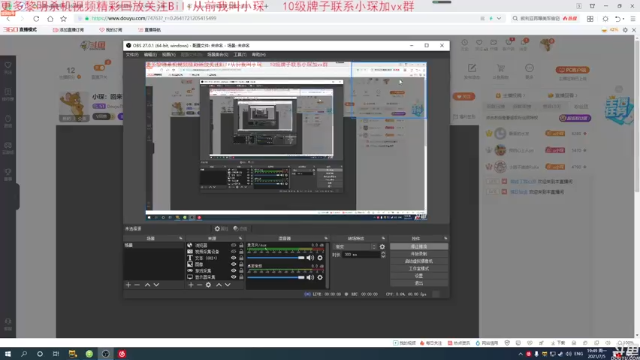The height and width of the screenshot is (360, 640).
Task: Open OBS icon on Windows taskbar
Action: pyautogui.click(x=105, y=354)
